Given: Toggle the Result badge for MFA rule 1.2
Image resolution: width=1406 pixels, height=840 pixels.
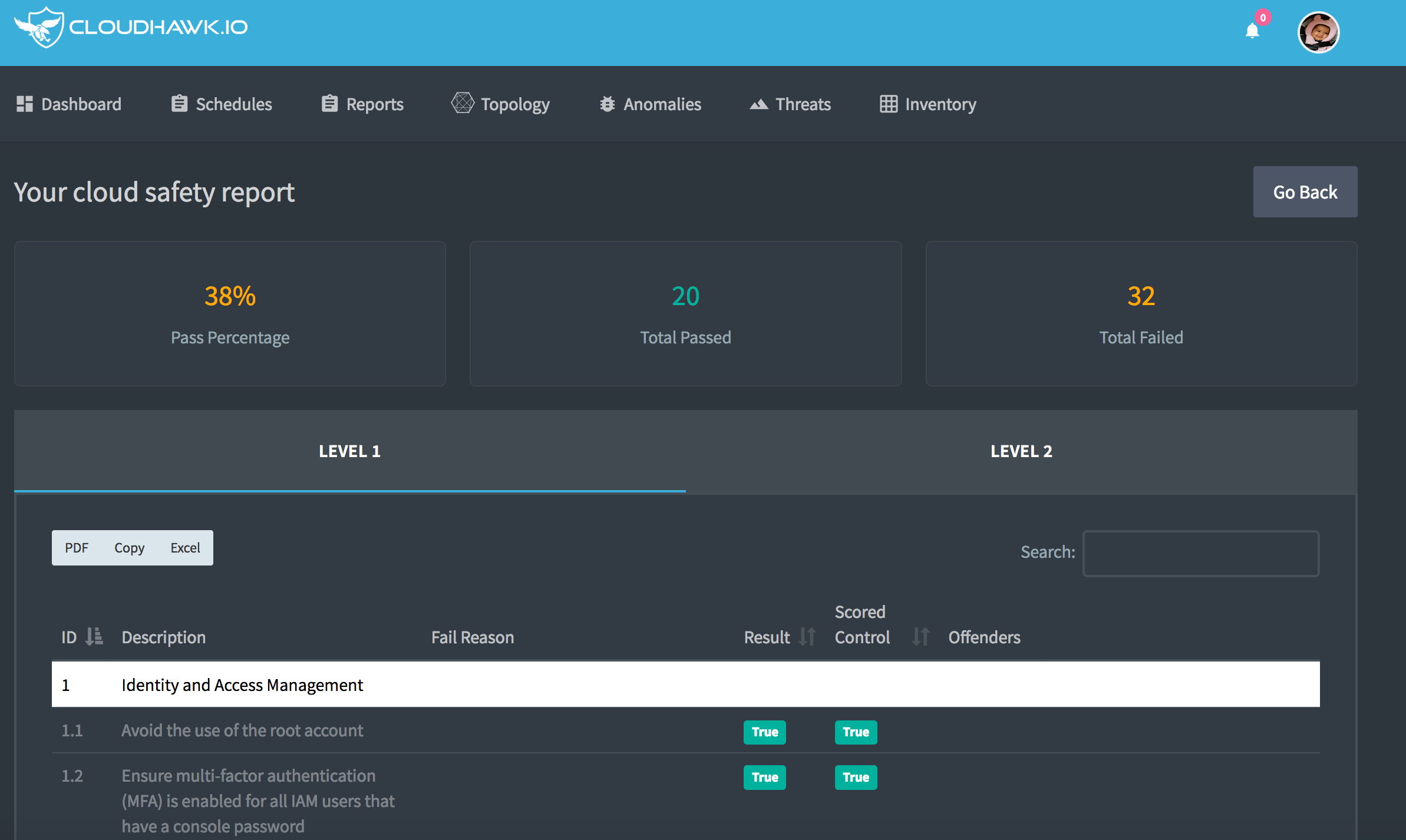Looking at the screenshot, I should point(764,777).
